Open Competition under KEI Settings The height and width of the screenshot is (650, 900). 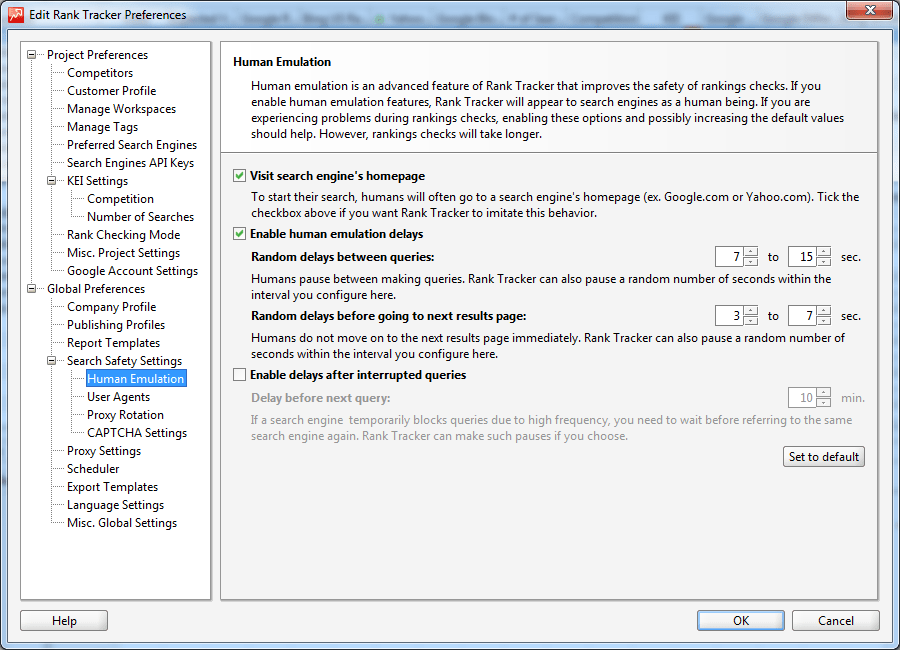tap(121, 199)
